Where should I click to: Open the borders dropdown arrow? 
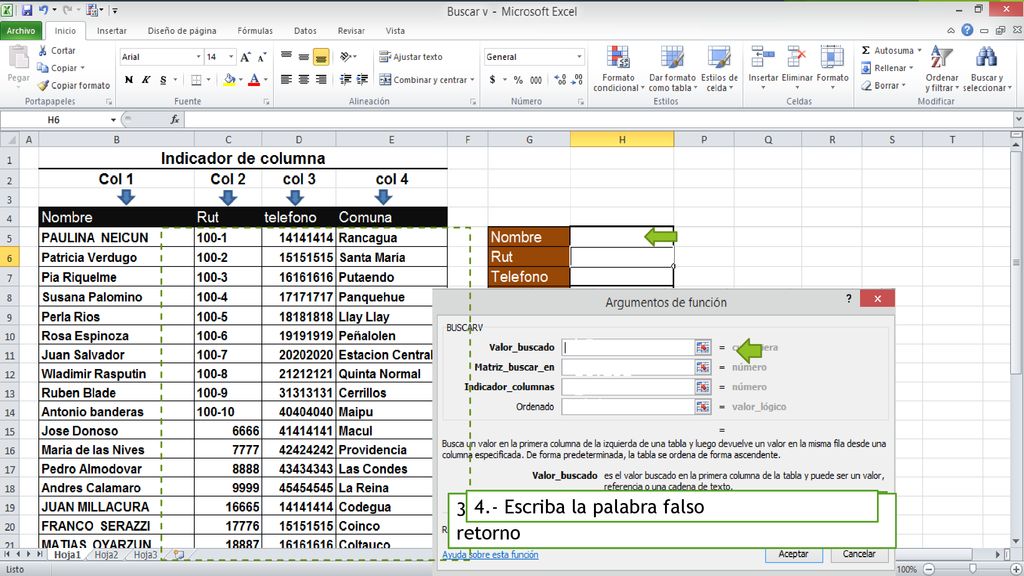208,80
